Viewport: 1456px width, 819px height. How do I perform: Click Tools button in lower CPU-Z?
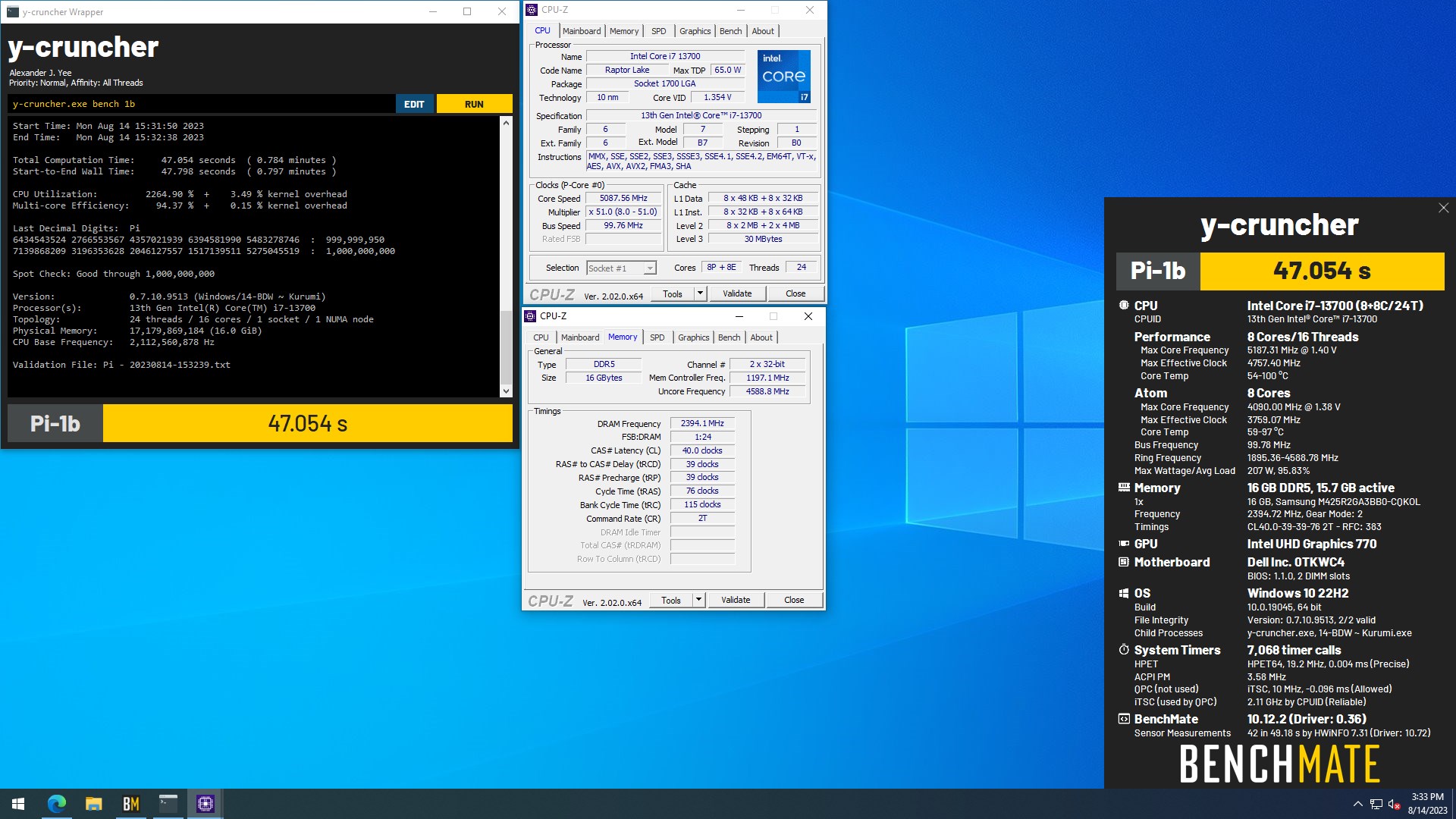pos(670,600)
